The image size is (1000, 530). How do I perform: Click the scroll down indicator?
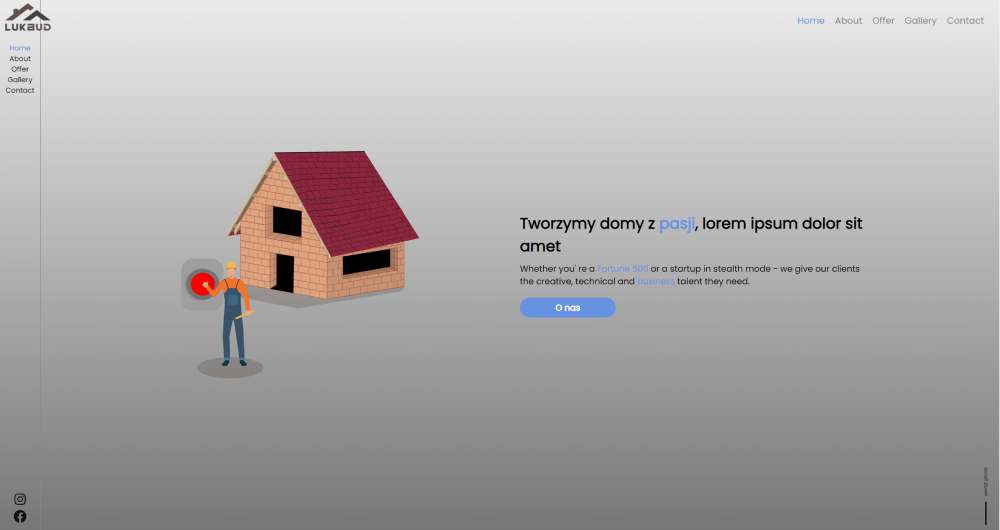point(985,496)
